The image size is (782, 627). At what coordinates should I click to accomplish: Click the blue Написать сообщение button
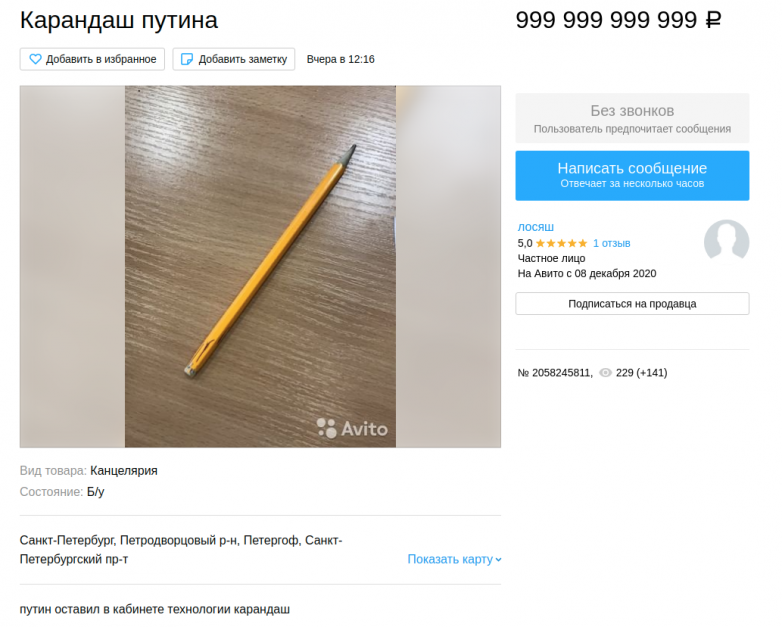(632, 176)
